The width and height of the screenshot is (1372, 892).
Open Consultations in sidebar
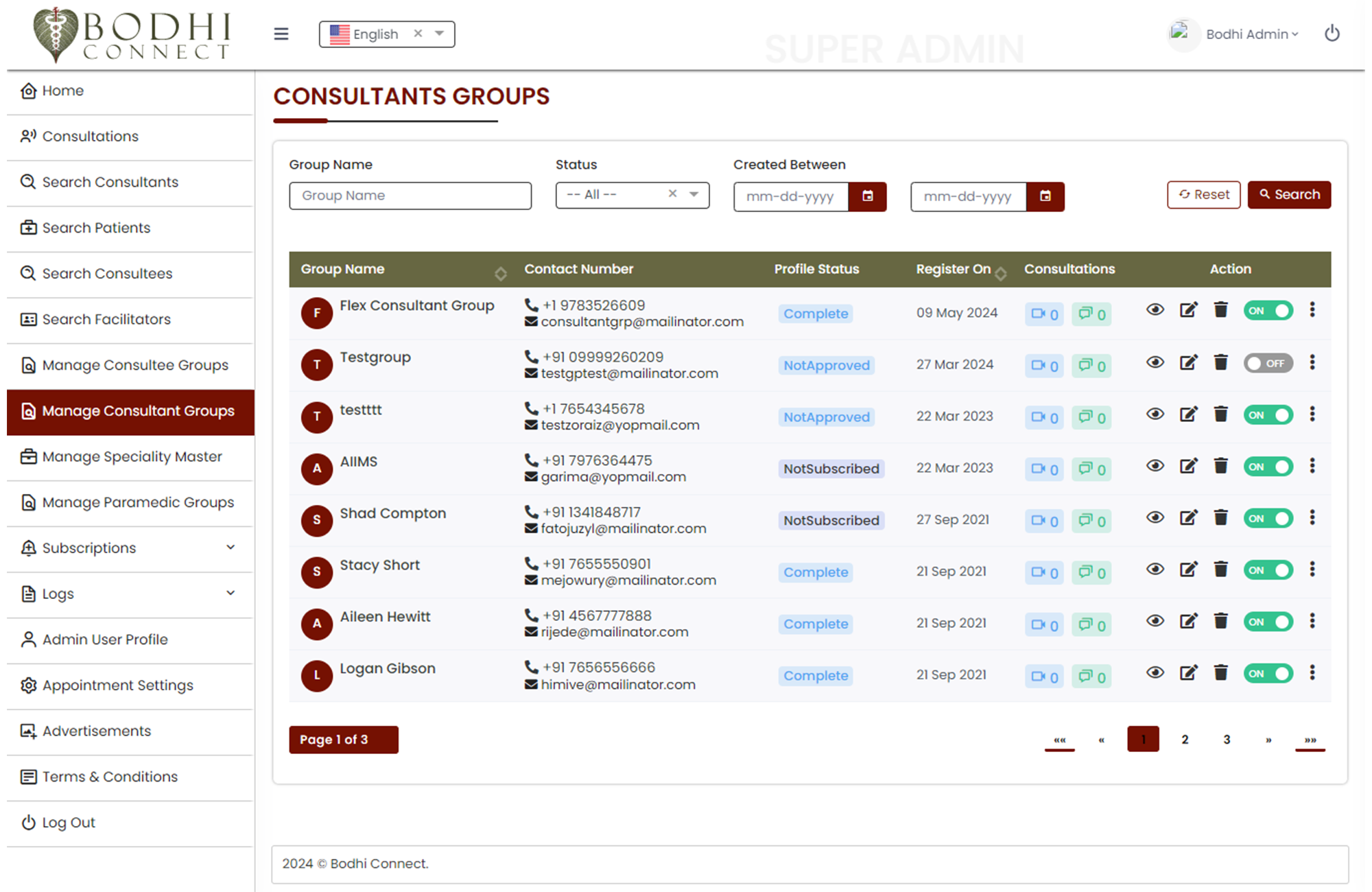pos(130,137)
